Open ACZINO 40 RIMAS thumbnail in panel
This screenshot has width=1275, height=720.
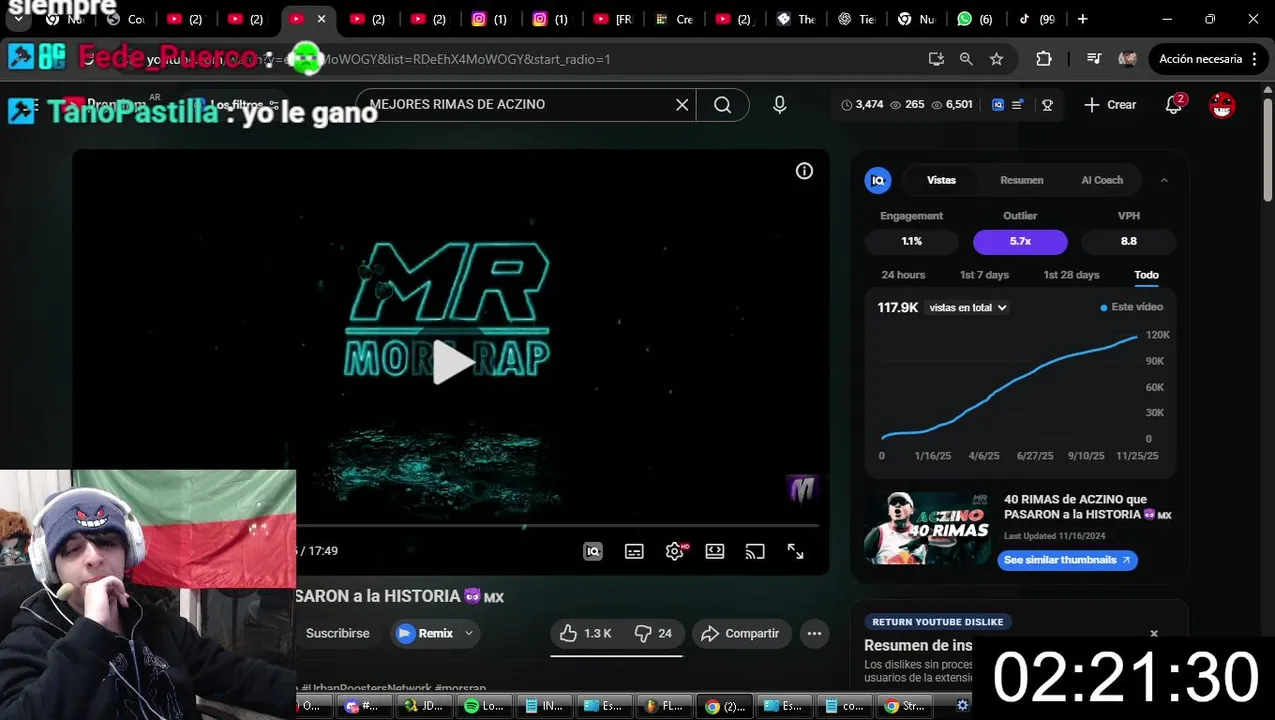point(927,528)
